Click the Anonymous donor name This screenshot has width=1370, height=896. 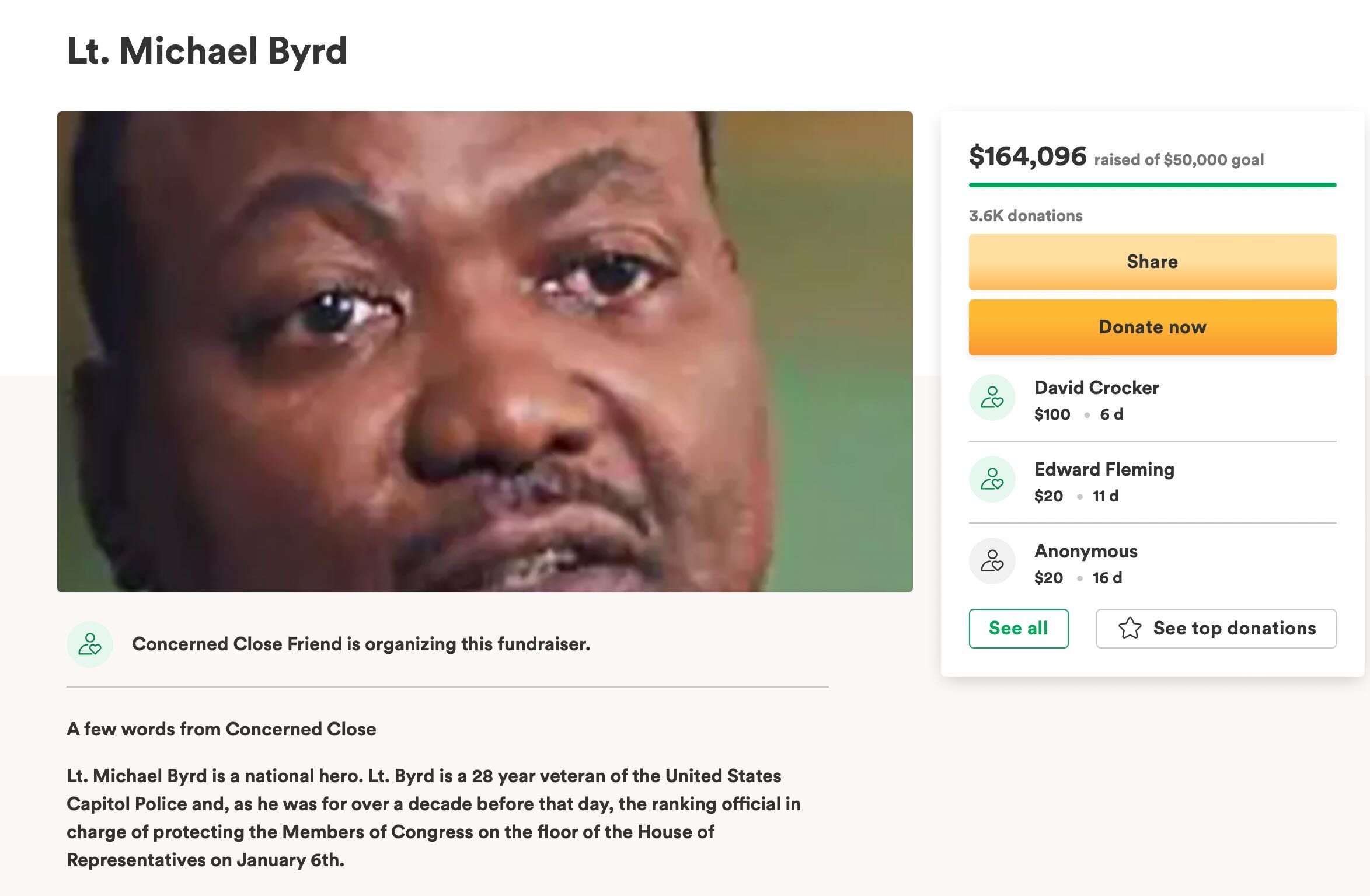point(1086,551)
